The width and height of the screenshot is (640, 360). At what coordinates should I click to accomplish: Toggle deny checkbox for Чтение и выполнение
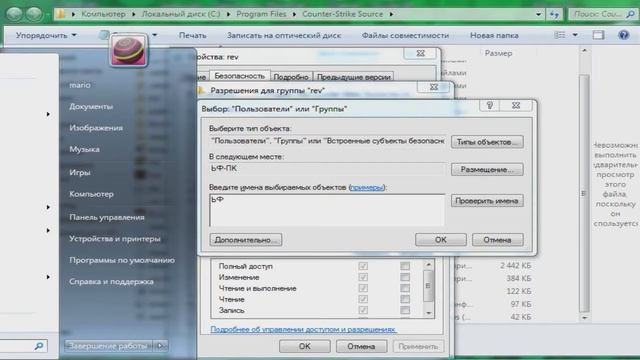click(x=405, y=288)
